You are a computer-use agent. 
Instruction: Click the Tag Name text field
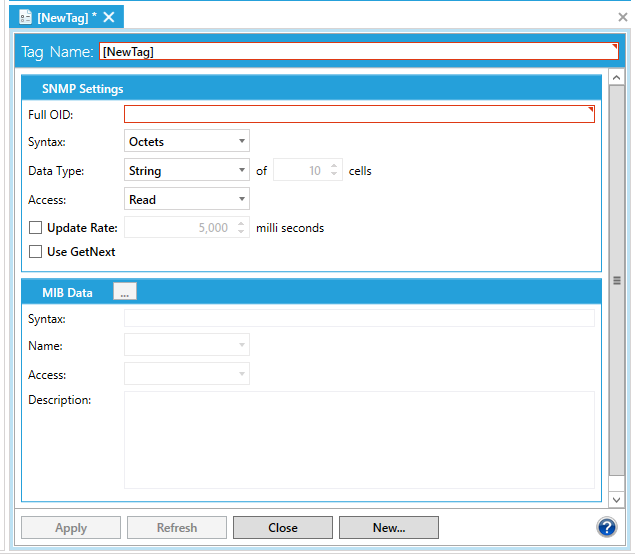click(x=359, y=52)
